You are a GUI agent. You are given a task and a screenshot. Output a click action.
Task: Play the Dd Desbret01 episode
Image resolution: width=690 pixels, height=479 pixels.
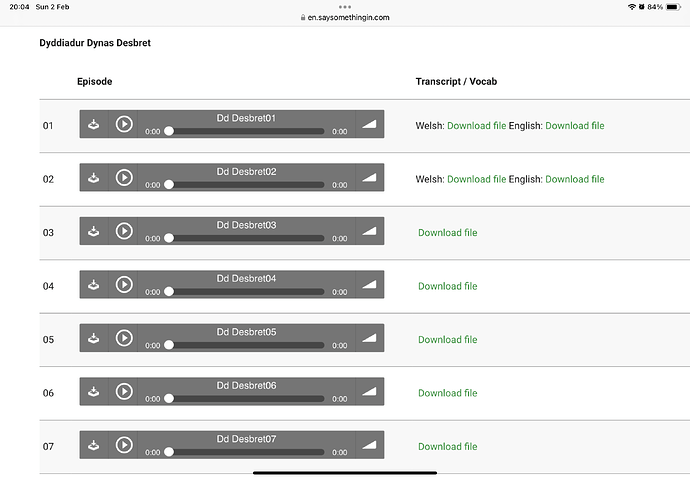click(124, 124)
